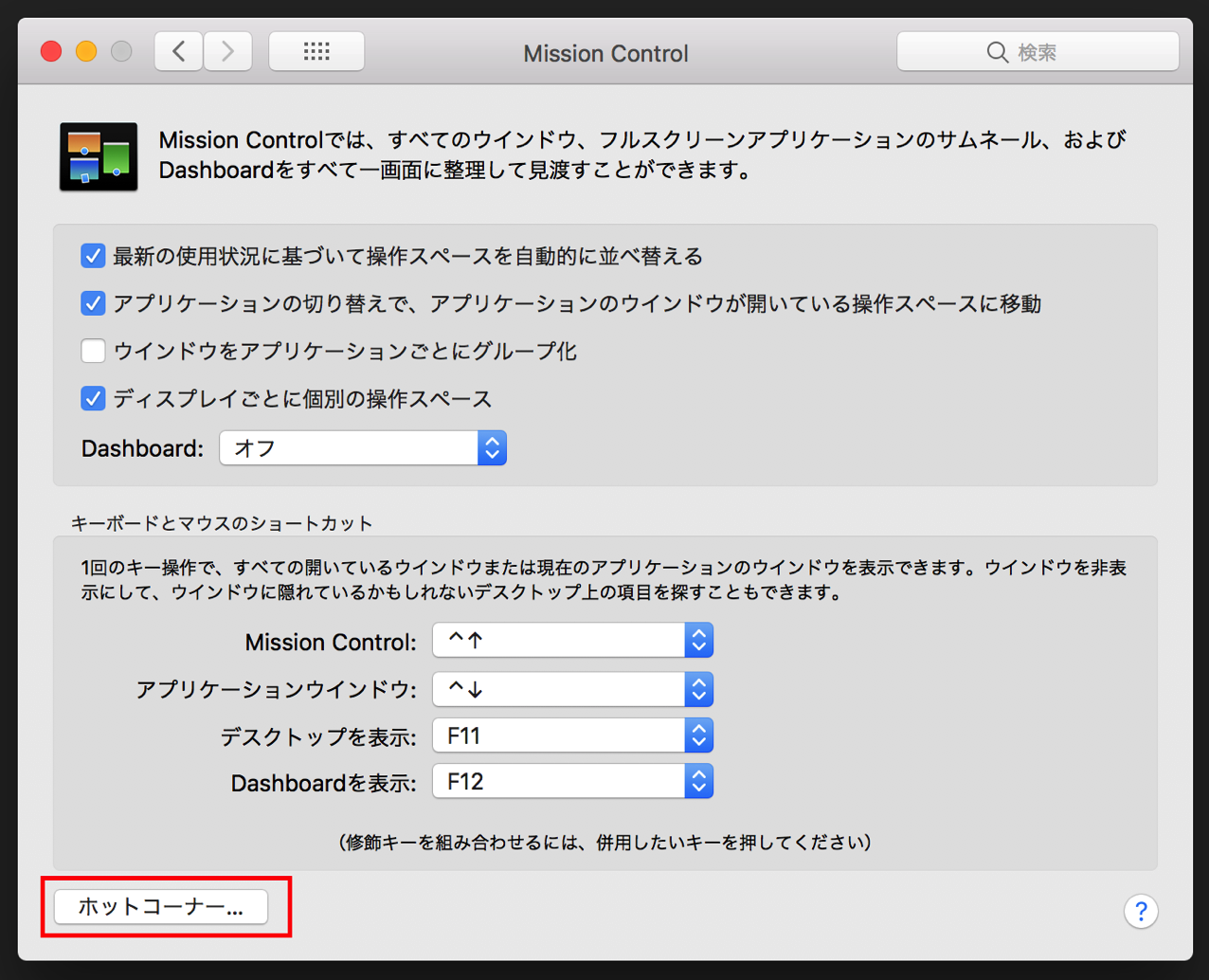Image resolution: width=1209 pixels, height=980 pixels.
Task: Click the back navigation arrow
Action: [x=179, y=51]
